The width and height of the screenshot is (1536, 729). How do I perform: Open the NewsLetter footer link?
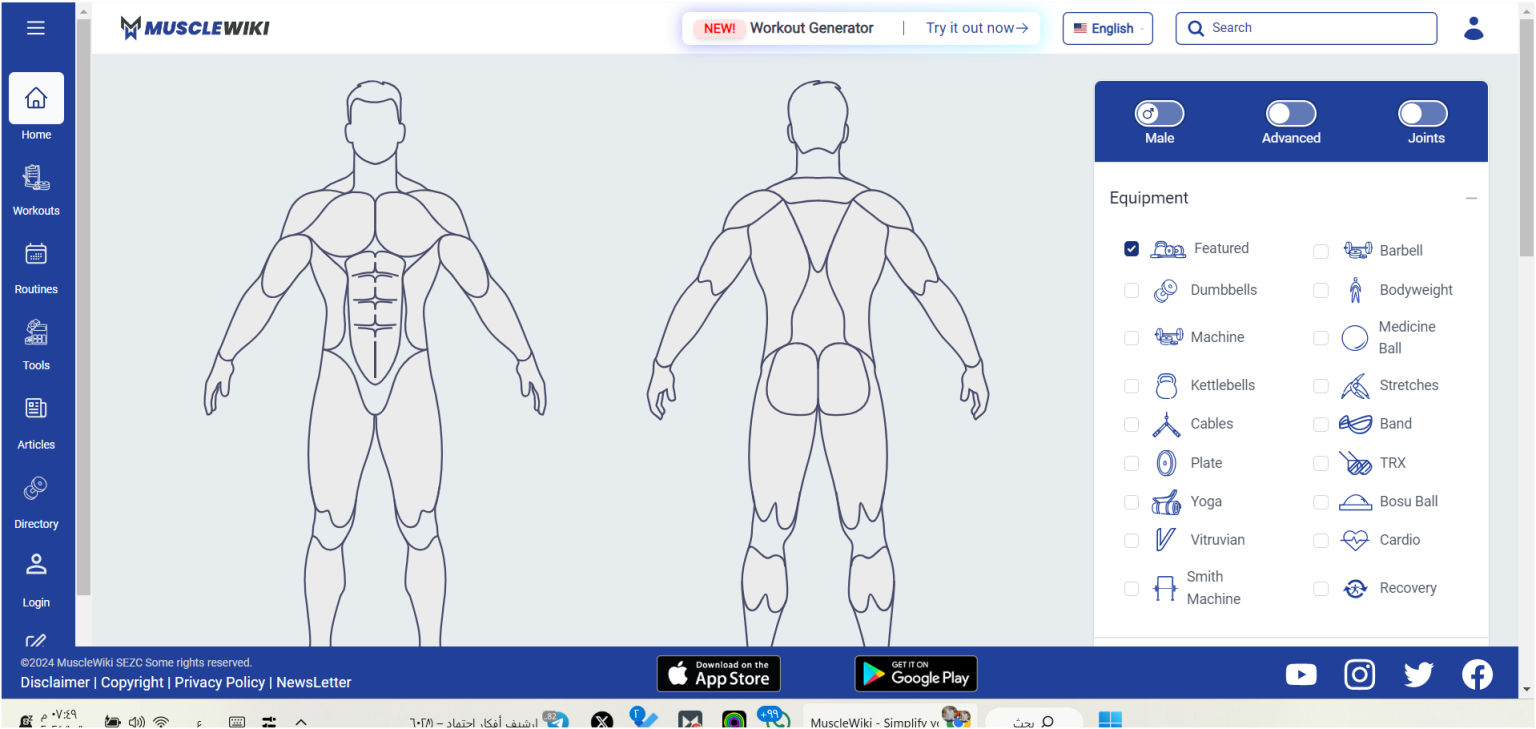[x=314, y=682]
